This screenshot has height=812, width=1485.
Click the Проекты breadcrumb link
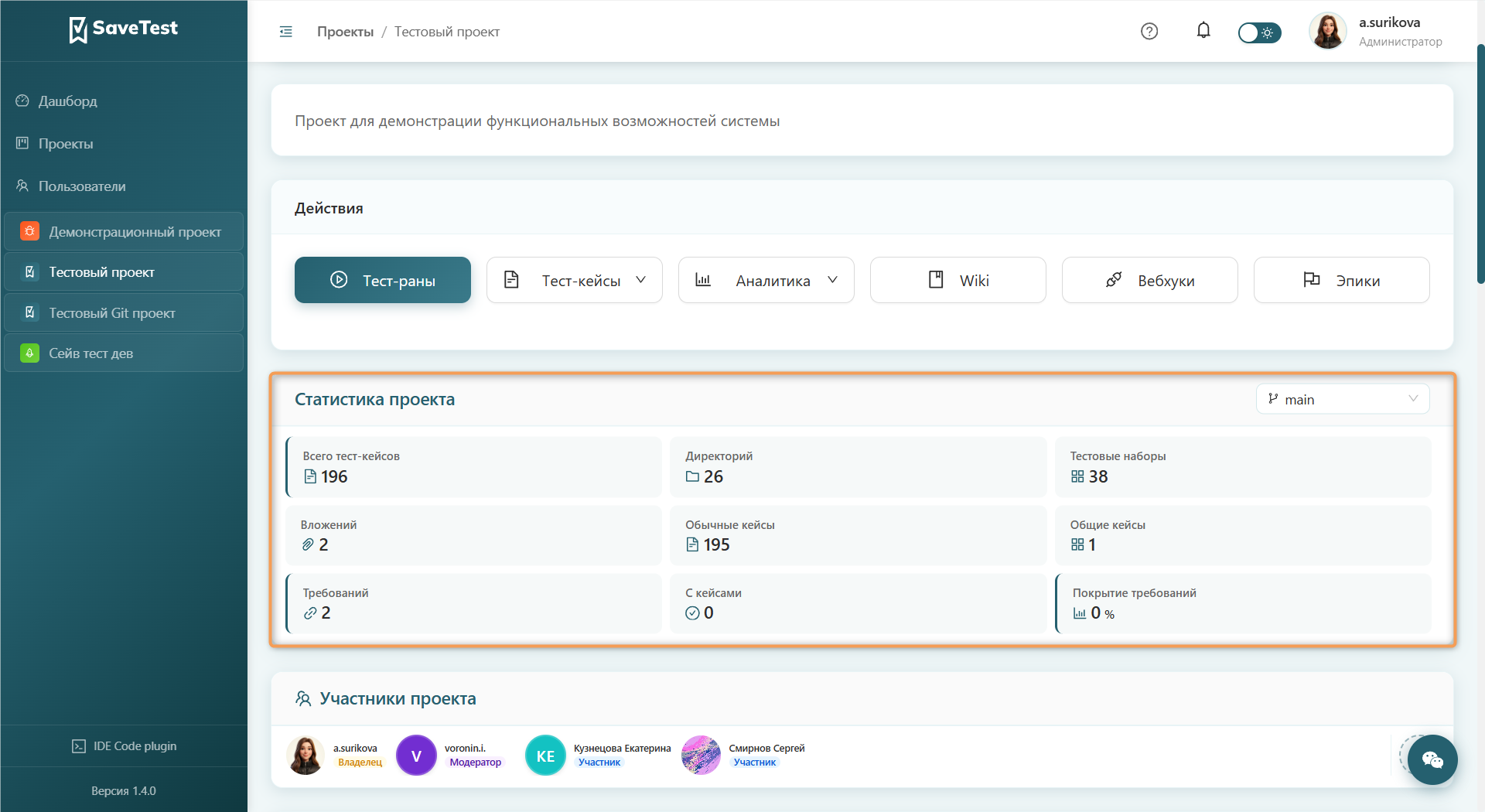pyautogui.click(x=345, y=32)
